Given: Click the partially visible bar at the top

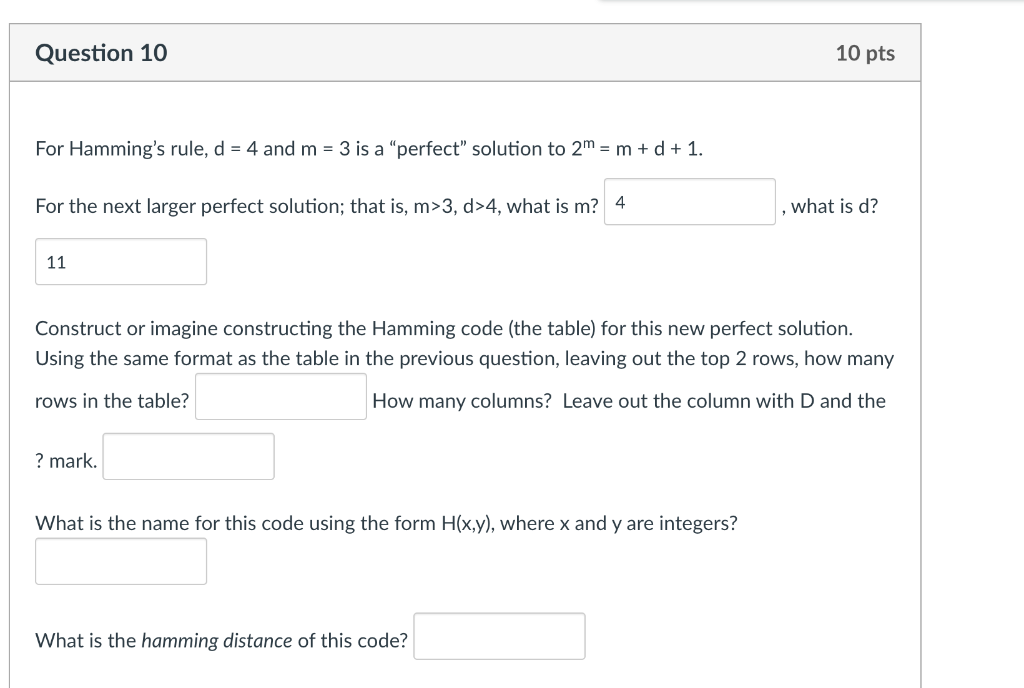Looking at the screenshot, I should tap(810, 4).
